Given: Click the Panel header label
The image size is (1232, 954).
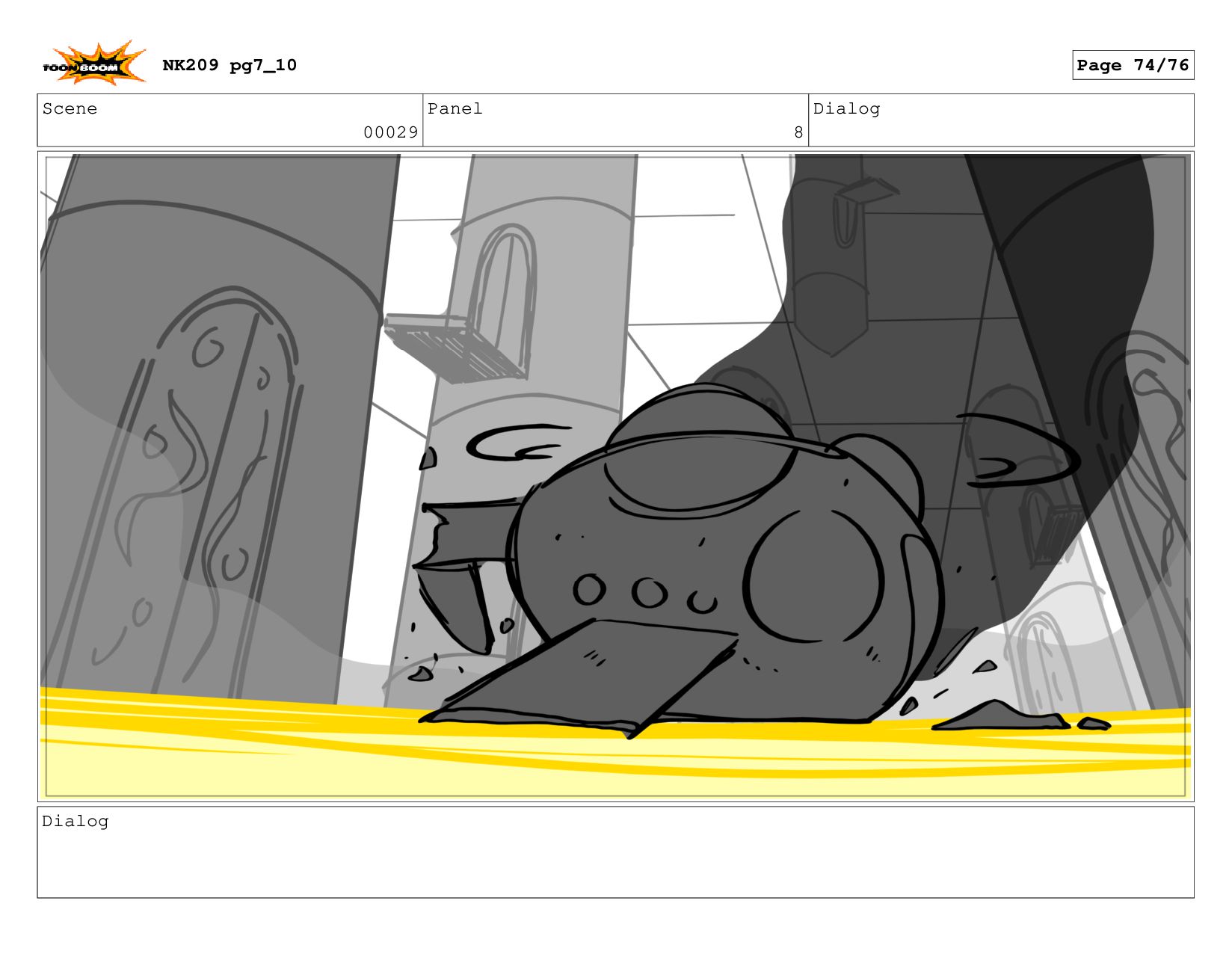Looking at the screenshot, I should click(x=455, y=108).
